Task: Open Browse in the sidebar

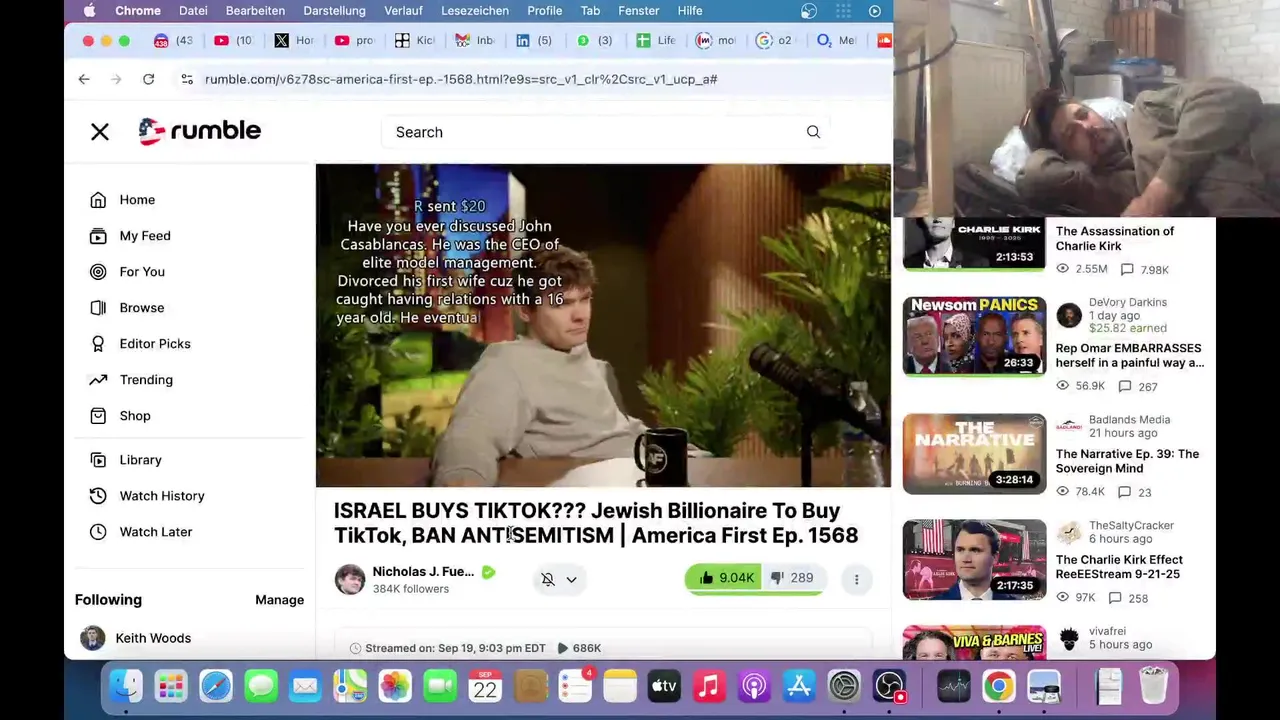Action: point(142,308)
